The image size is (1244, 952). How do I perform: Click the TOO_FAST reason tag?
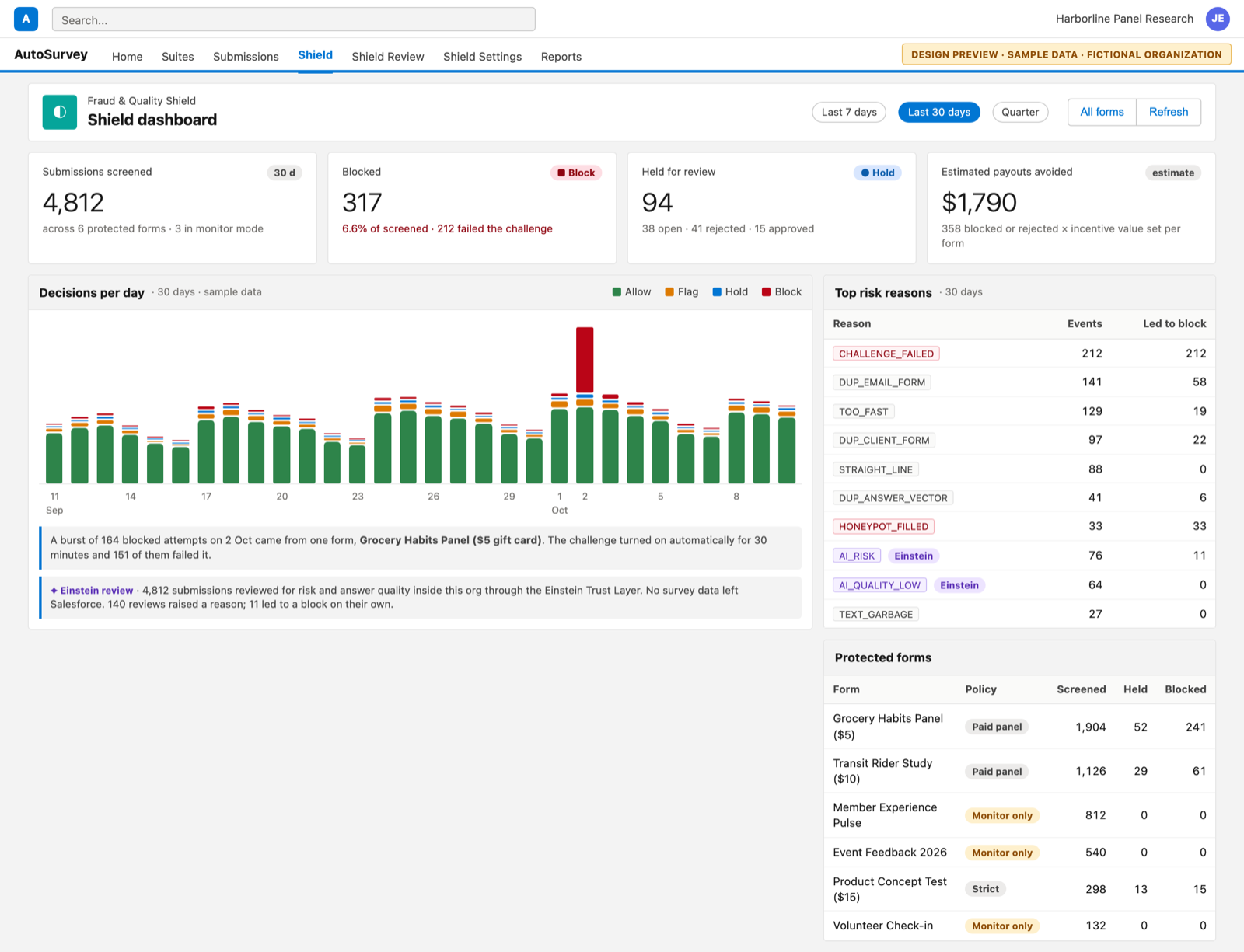click(863, 412)
